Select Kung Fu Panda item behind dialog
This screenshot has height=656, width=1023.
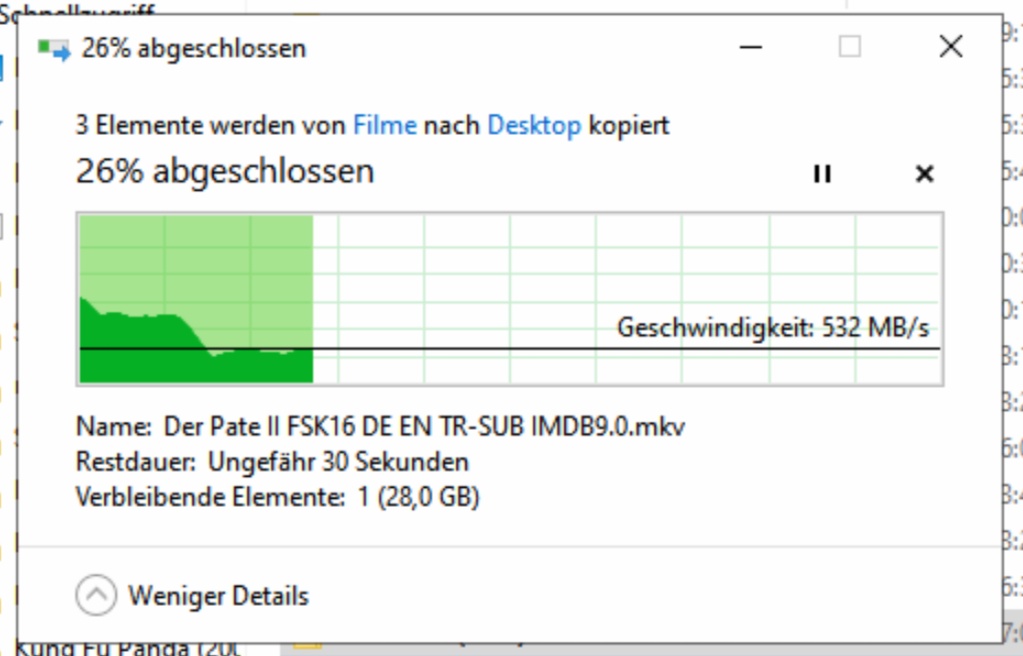point(128,649)
